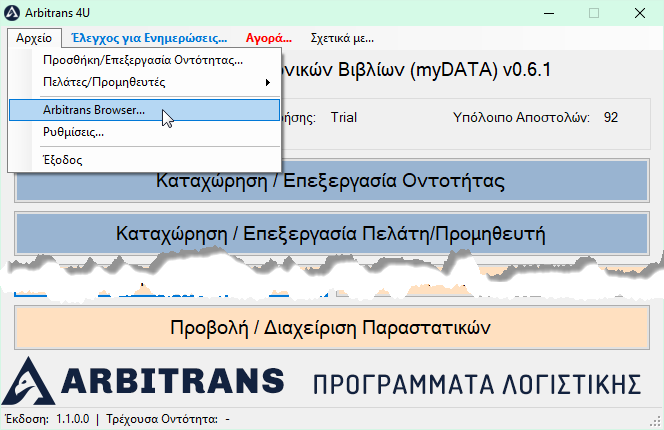The image size is (664, 430).
Task: Open the Αρχείο menu
Action: click(34, 38)
